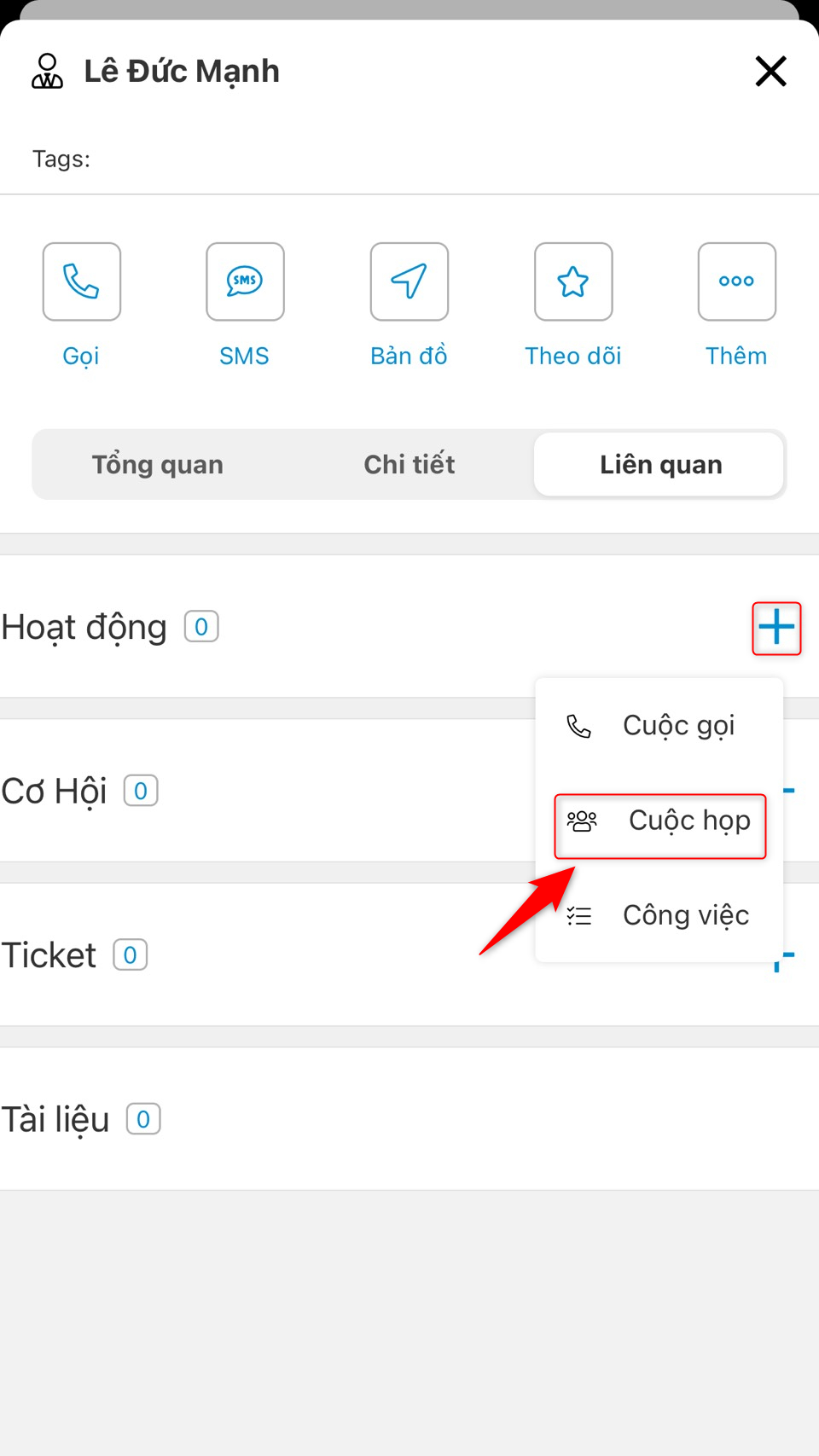Tap the SMS message icon
The image size is (819, 1456).
click(x=245, y=281)
